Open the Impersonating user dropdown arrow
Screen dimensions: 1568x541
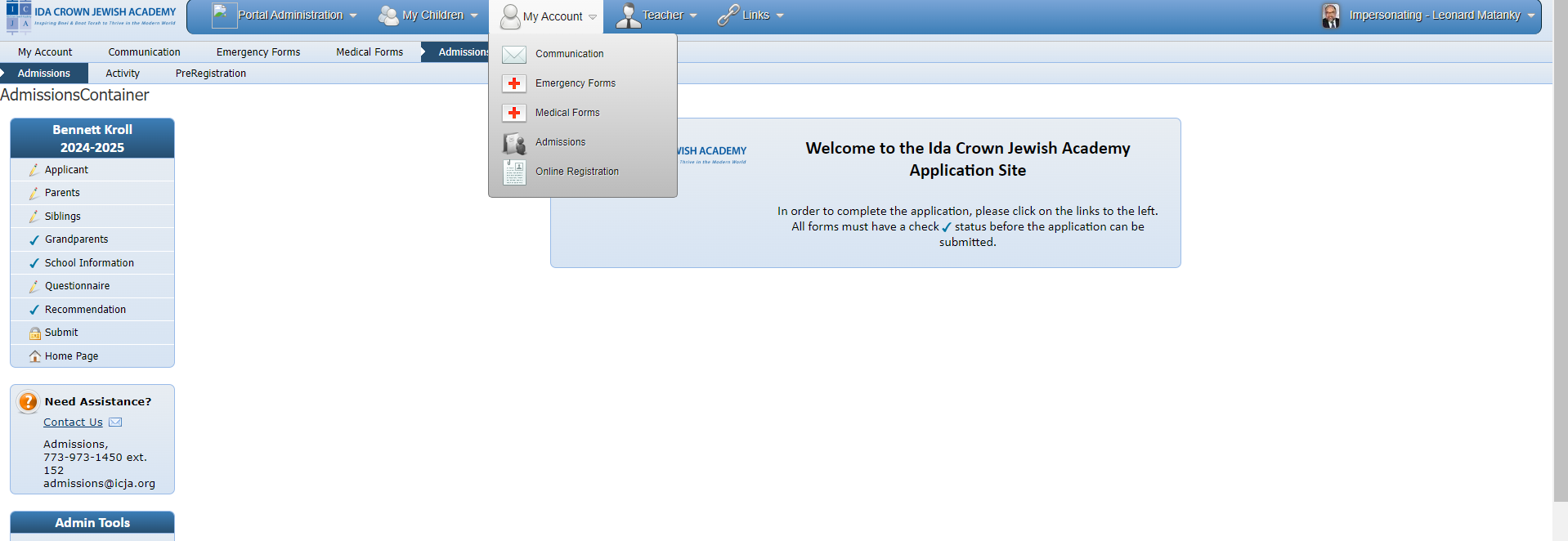[x=1531, y=16]
